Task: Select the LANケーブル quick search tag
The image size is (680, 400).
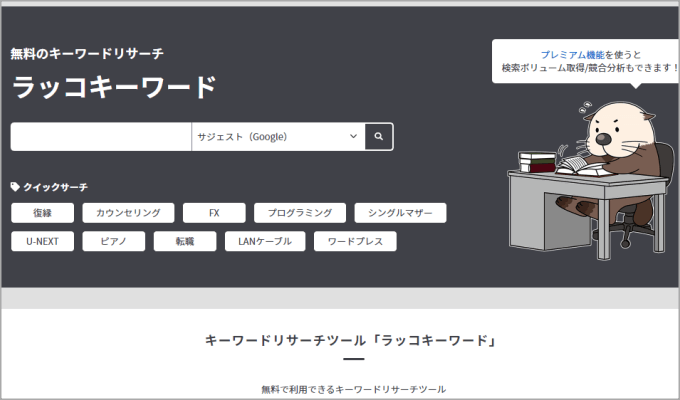Action: click(265, 241)
